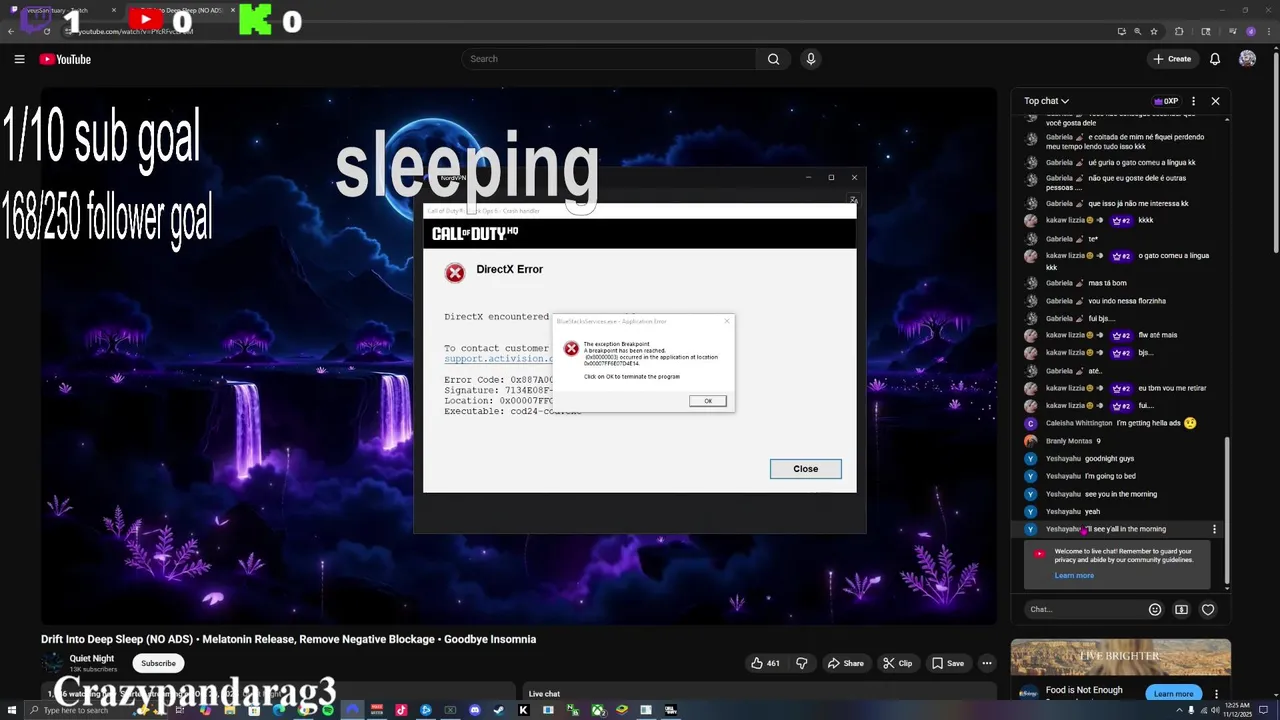
Task: Click the video title "Drift Into Deep Sleep"
Action: (x=288, y=639)
